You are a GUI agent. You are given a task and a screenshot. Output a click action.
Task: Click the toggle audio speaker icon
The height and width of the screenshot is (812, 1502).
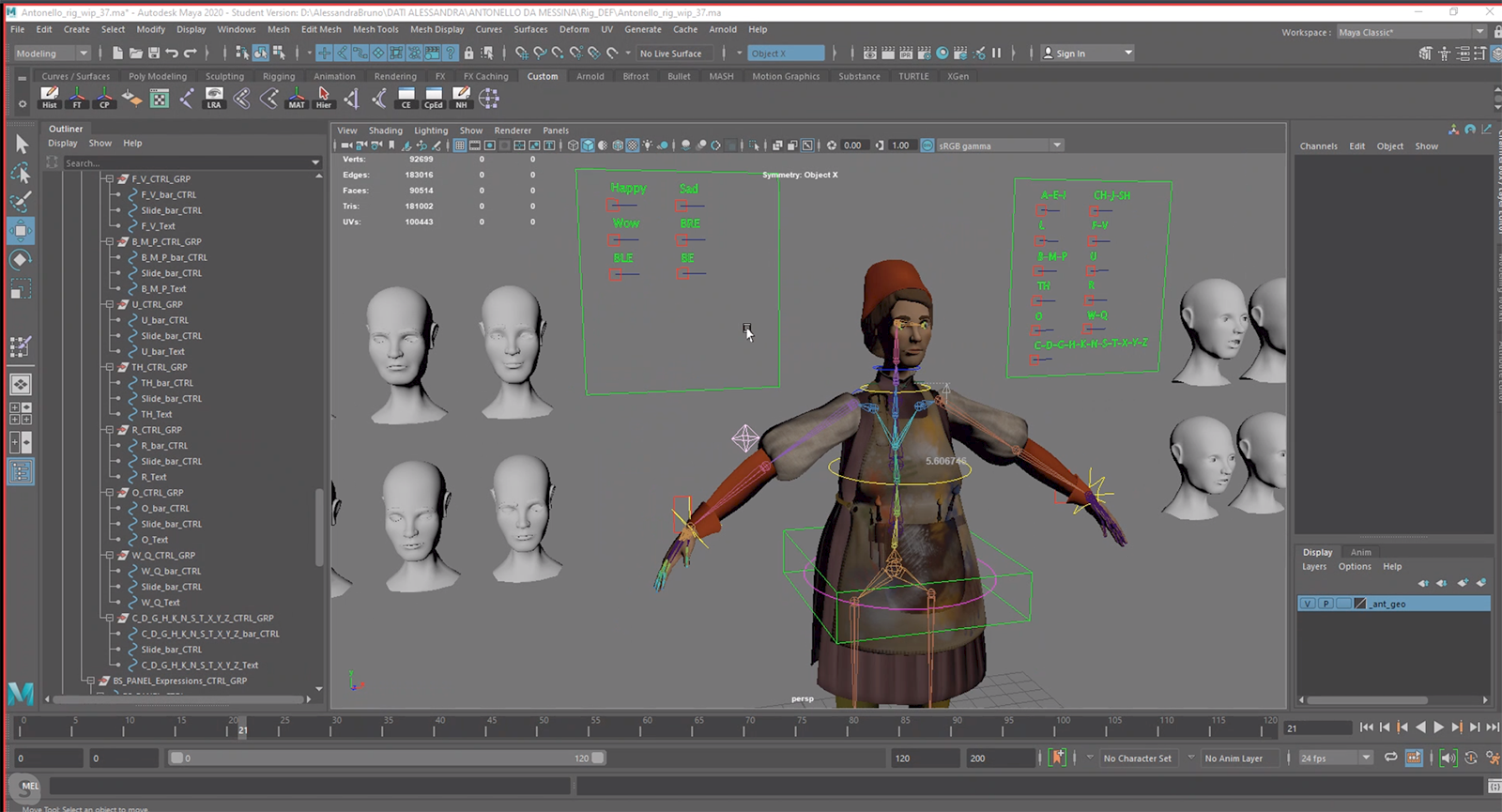click(1448, 758)
